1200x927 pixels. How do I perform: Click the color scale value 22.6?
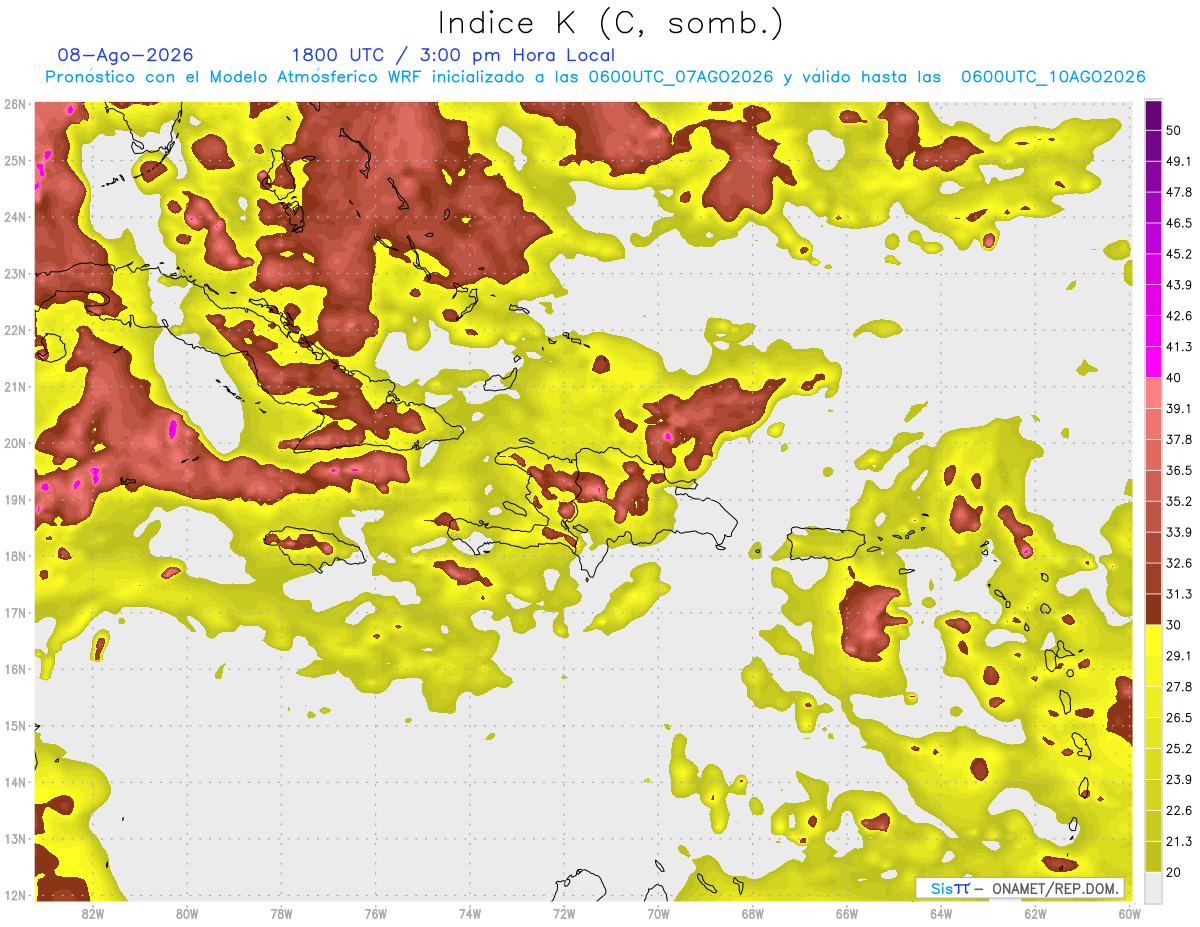[x=1179, y=812]
